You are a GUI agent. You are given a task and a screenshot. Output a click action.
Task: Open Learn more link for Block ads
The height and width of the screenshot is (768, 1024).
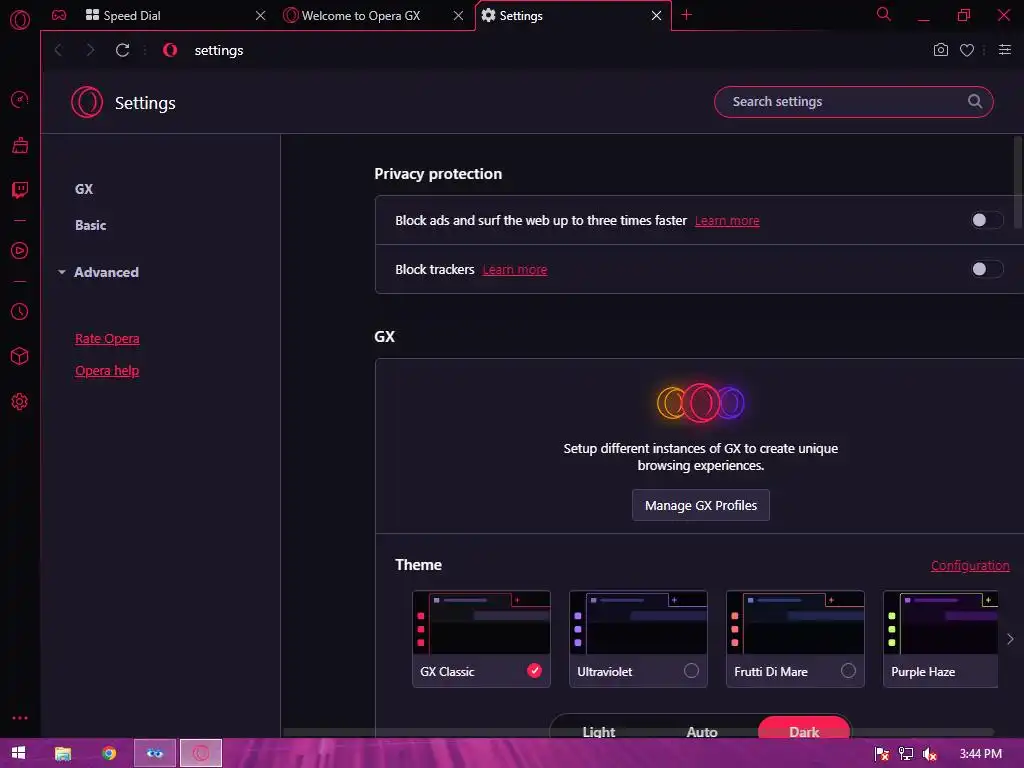point(727,221)
